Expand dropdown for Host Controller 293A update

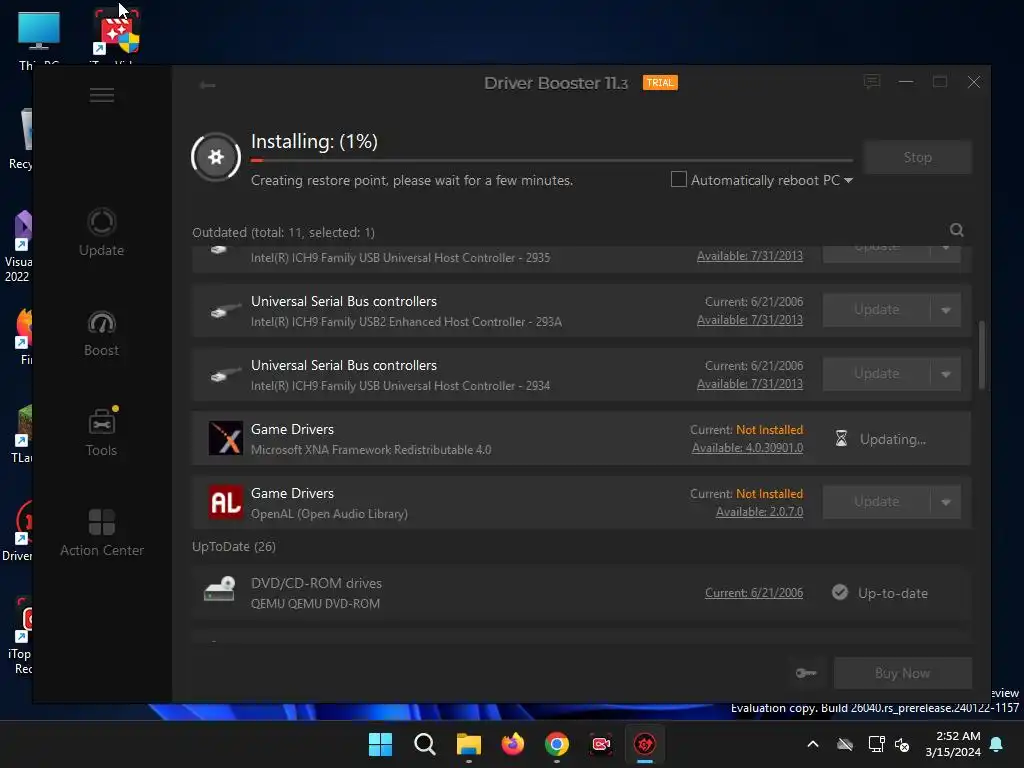[946, 310]
